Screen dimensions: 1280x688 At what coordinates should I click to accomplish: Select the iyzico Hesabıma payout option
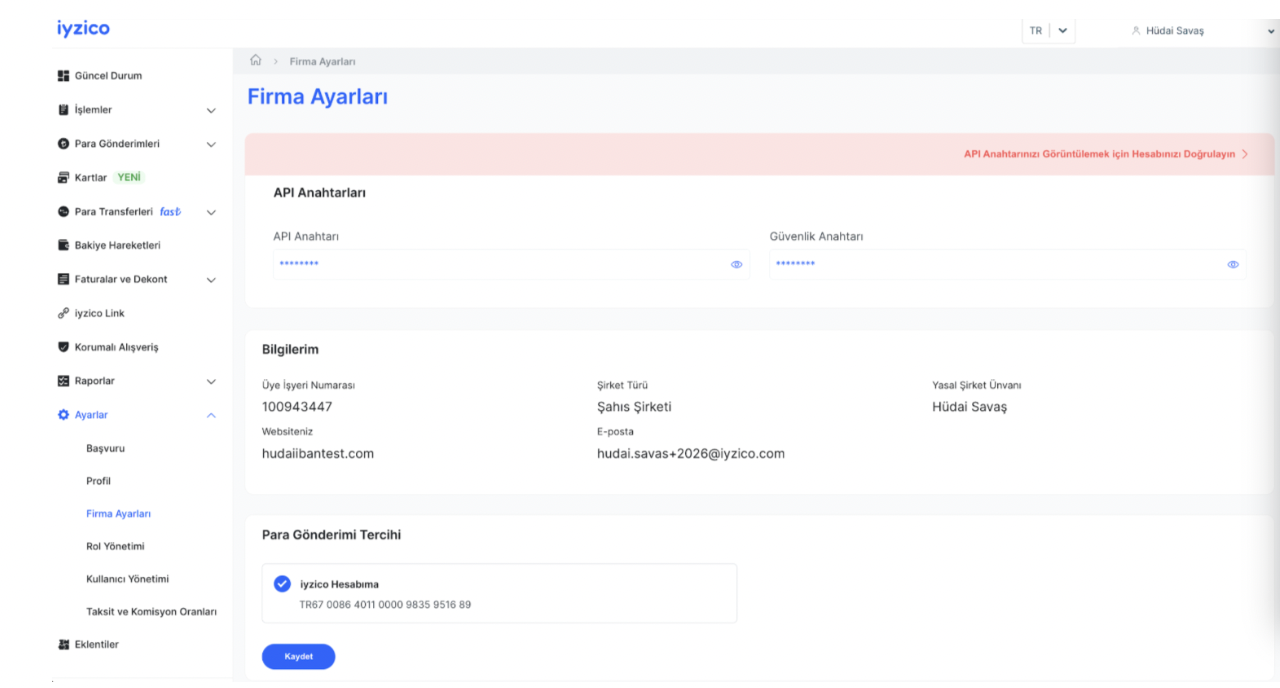click(282, 584)
